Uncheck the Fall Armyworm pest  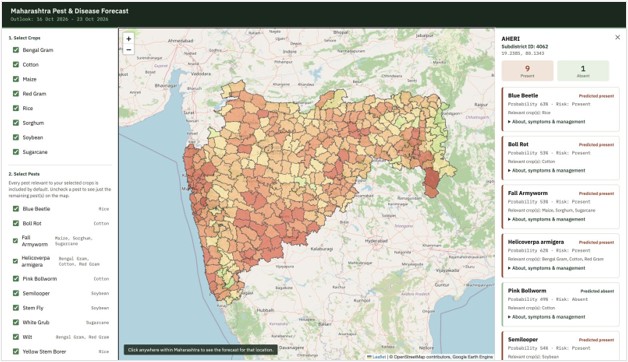point(16,241)
